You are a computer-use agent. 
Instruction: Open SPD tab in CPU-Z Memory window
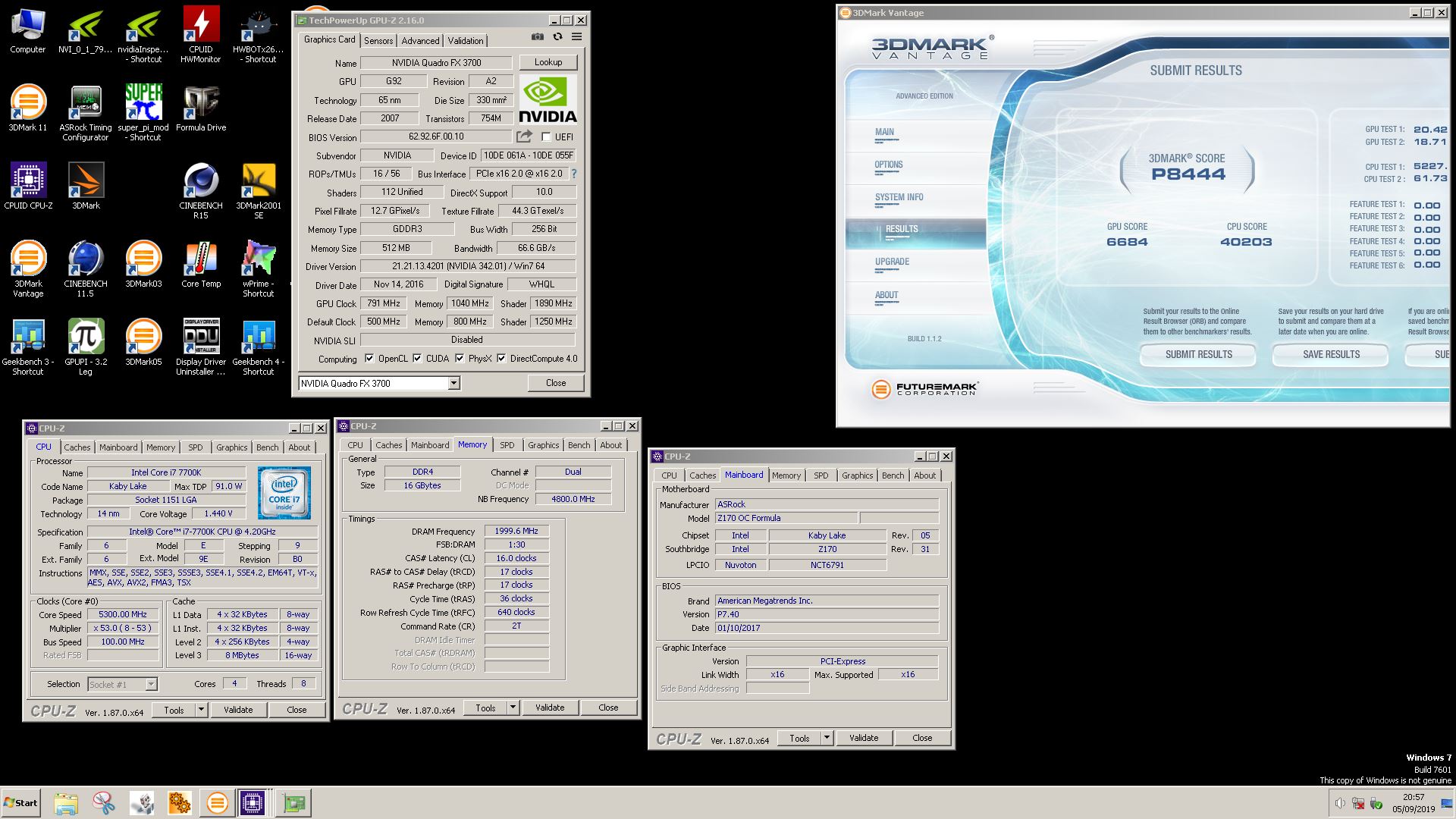click(507, 445)
